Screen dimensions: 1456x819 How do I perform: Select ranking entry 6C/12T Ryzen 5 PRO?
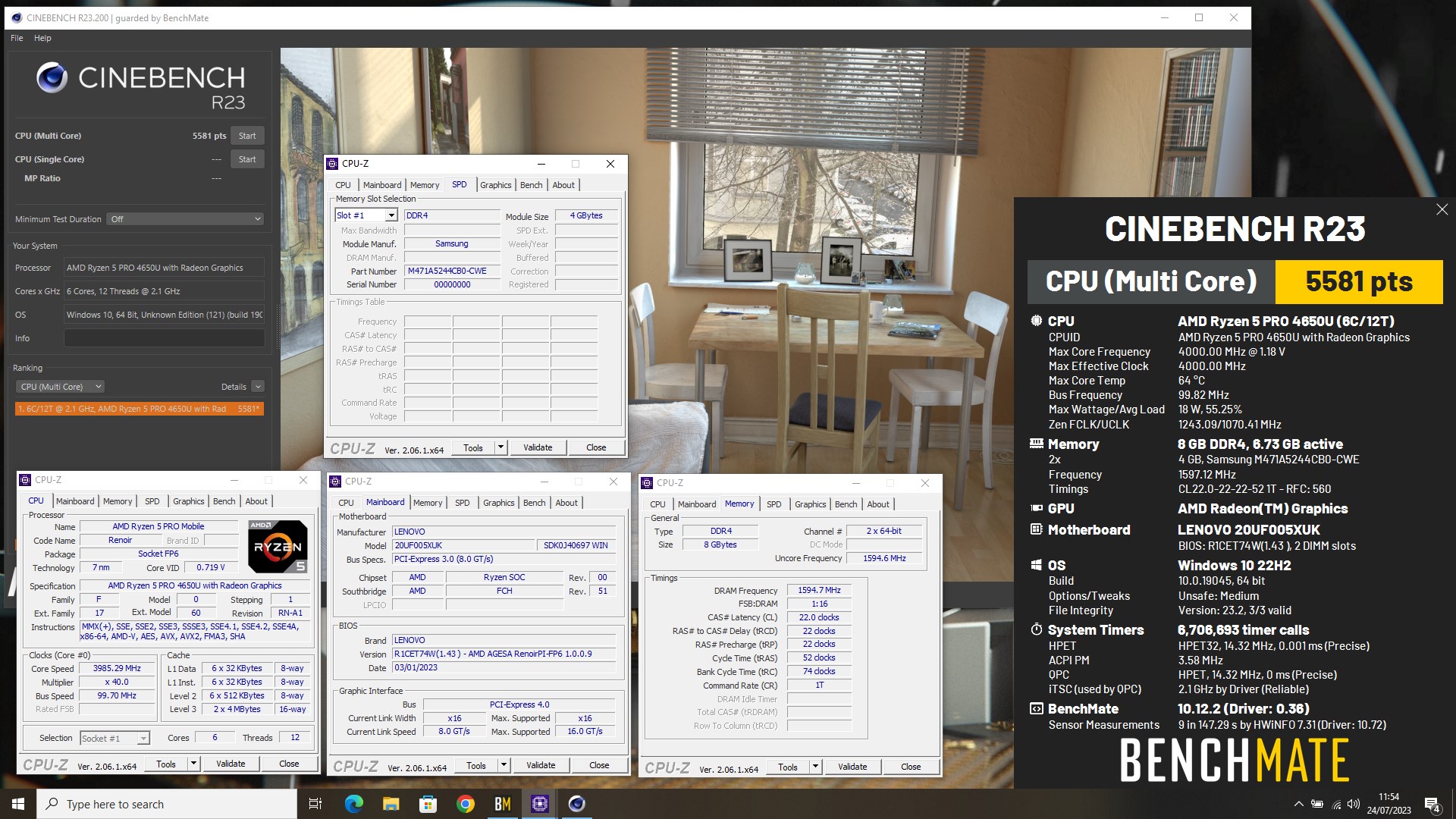pyautogui.click(x=140, y=409)
